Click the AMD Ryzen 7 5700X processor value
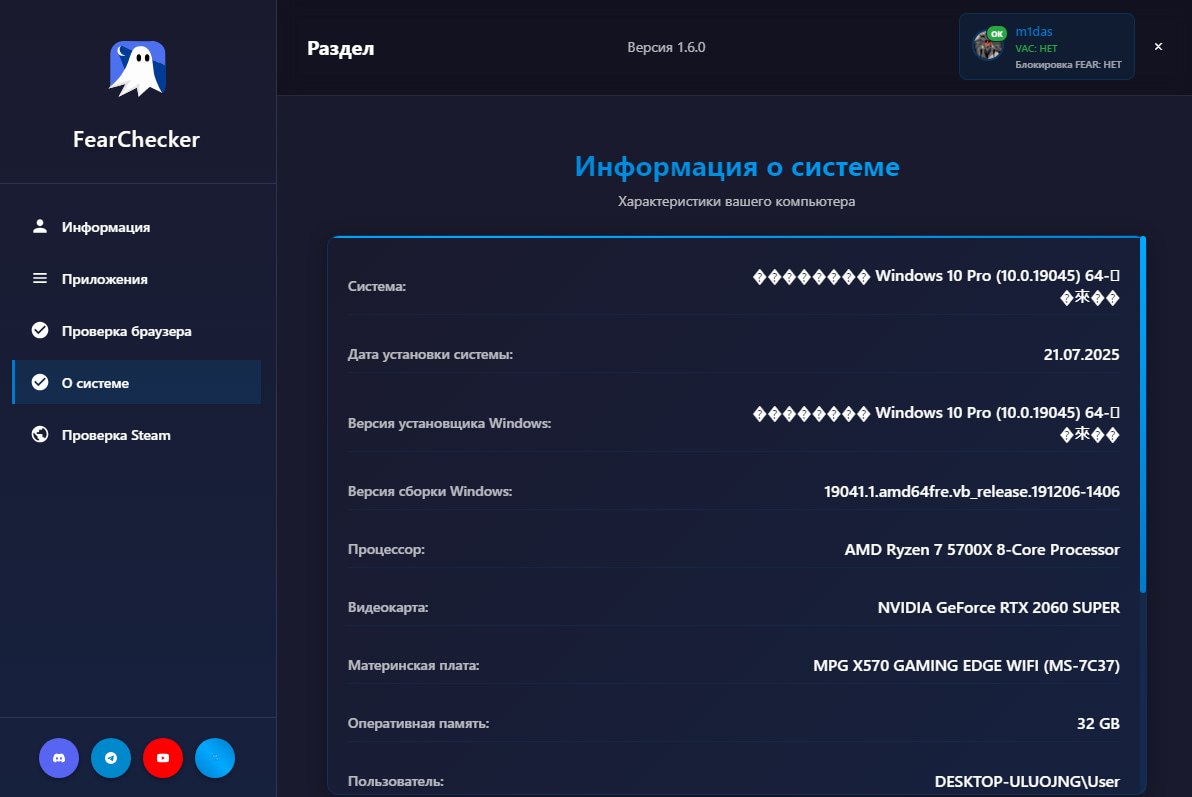 click(981, 550)
